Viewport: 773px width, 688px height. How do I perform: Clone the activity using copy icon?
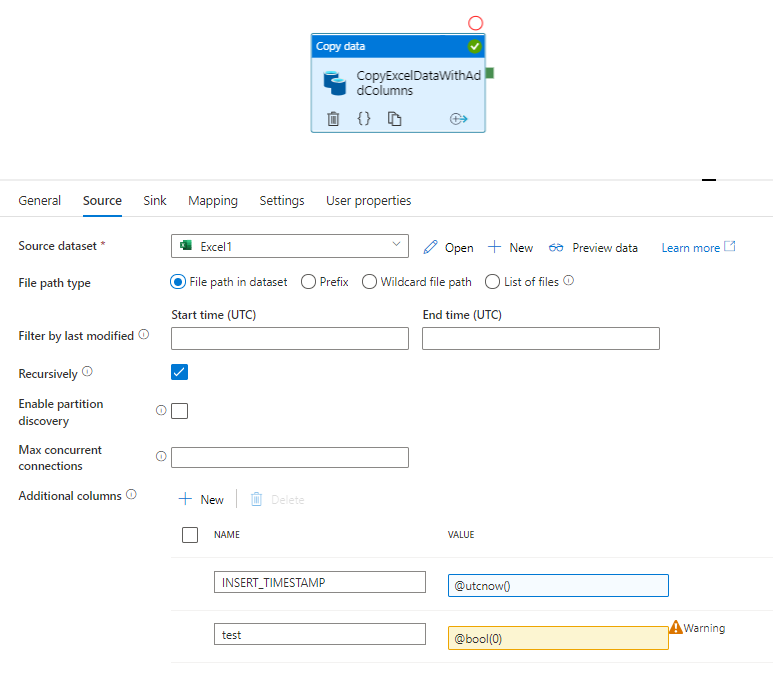(394, 119)
